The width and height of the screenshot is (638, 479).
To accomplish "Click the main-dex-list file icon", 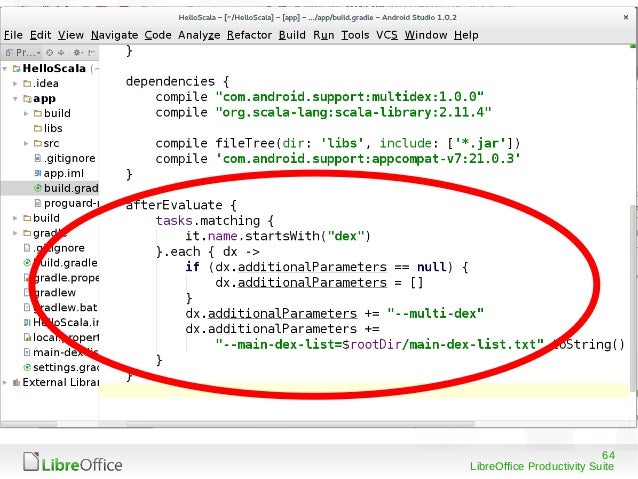I will [x=27, y=352].
